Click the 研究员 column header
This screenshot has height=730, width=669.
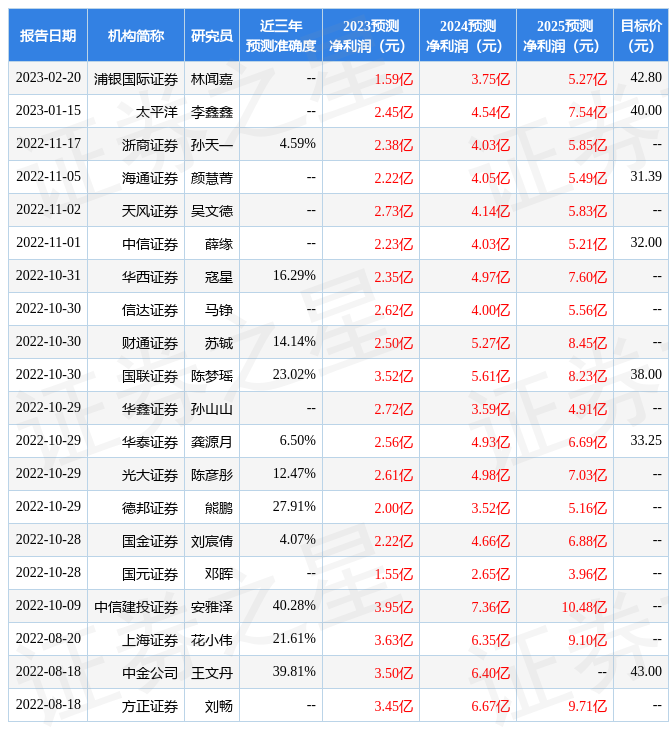(x=212, y=35)
